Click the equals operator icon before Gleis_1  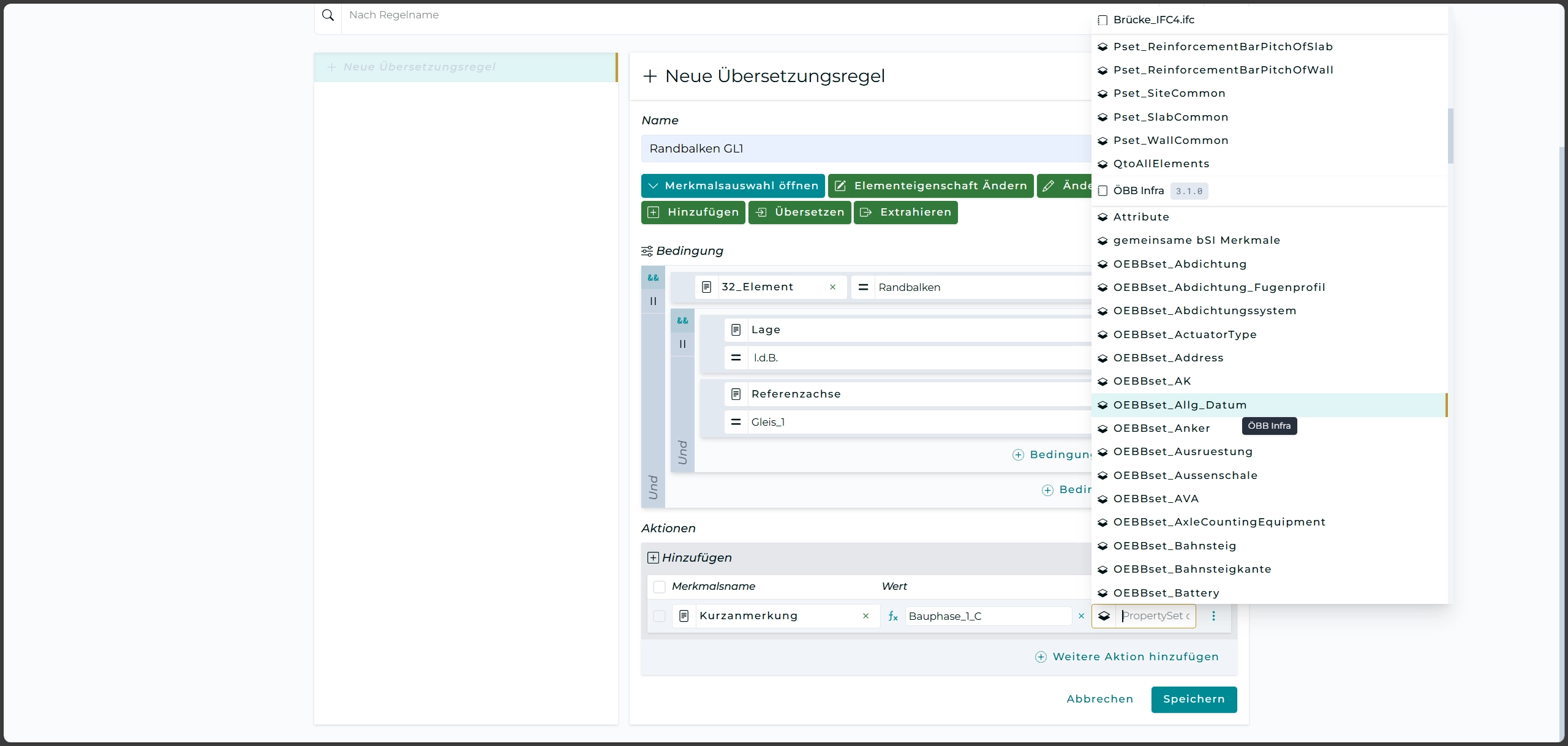point(736,422)
